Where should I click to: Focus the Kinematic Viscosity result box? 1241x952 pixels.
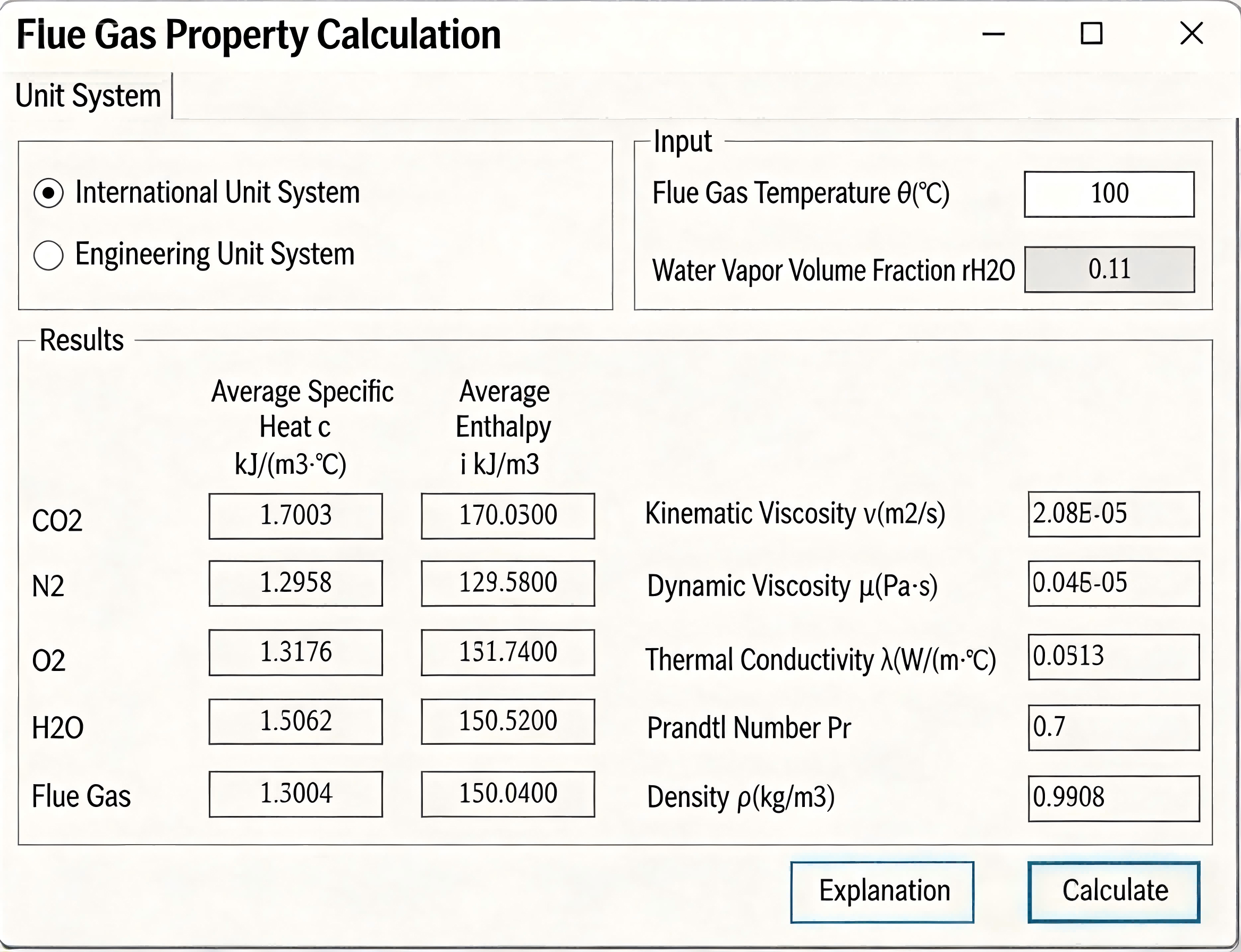point(1113,514)
